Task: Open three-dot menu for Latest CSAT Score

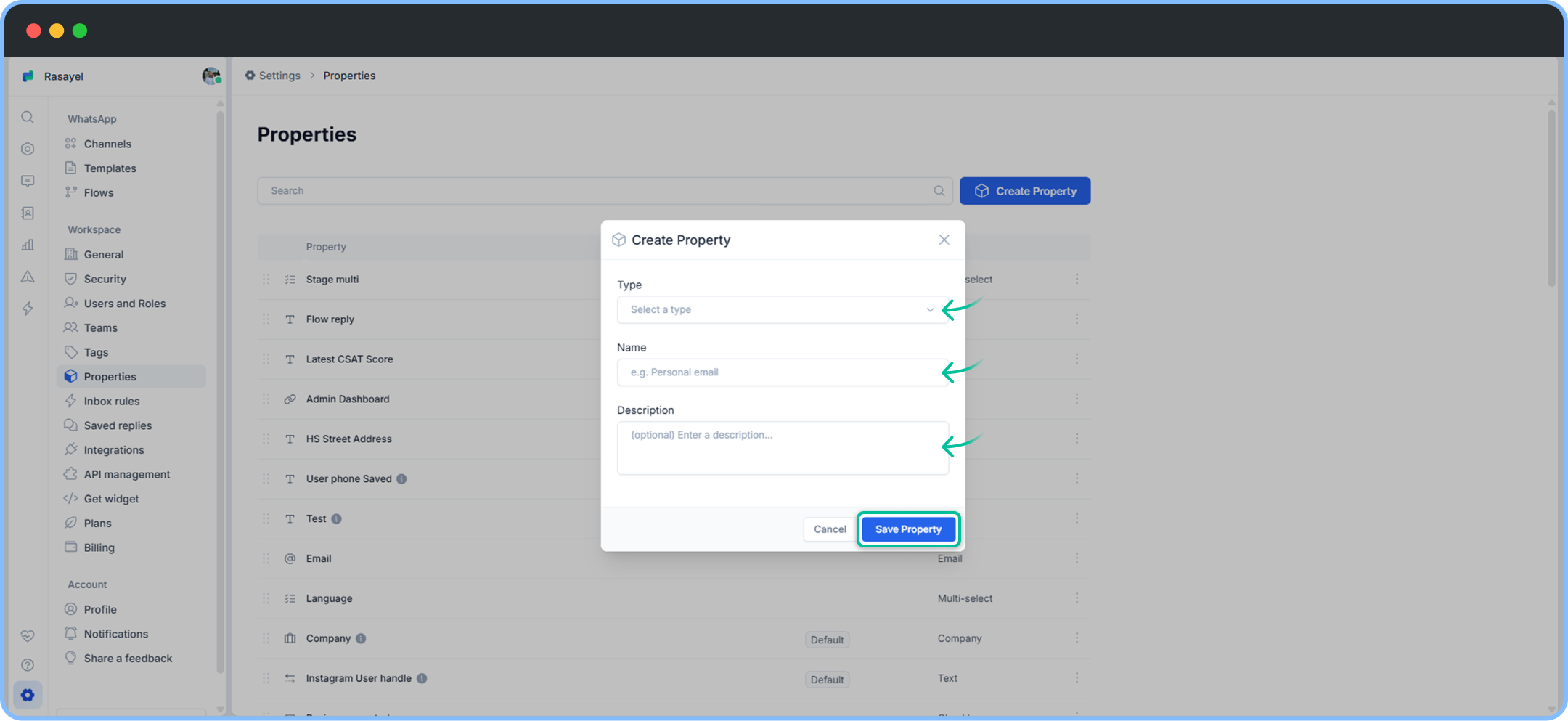Action: coord(1077,359)
